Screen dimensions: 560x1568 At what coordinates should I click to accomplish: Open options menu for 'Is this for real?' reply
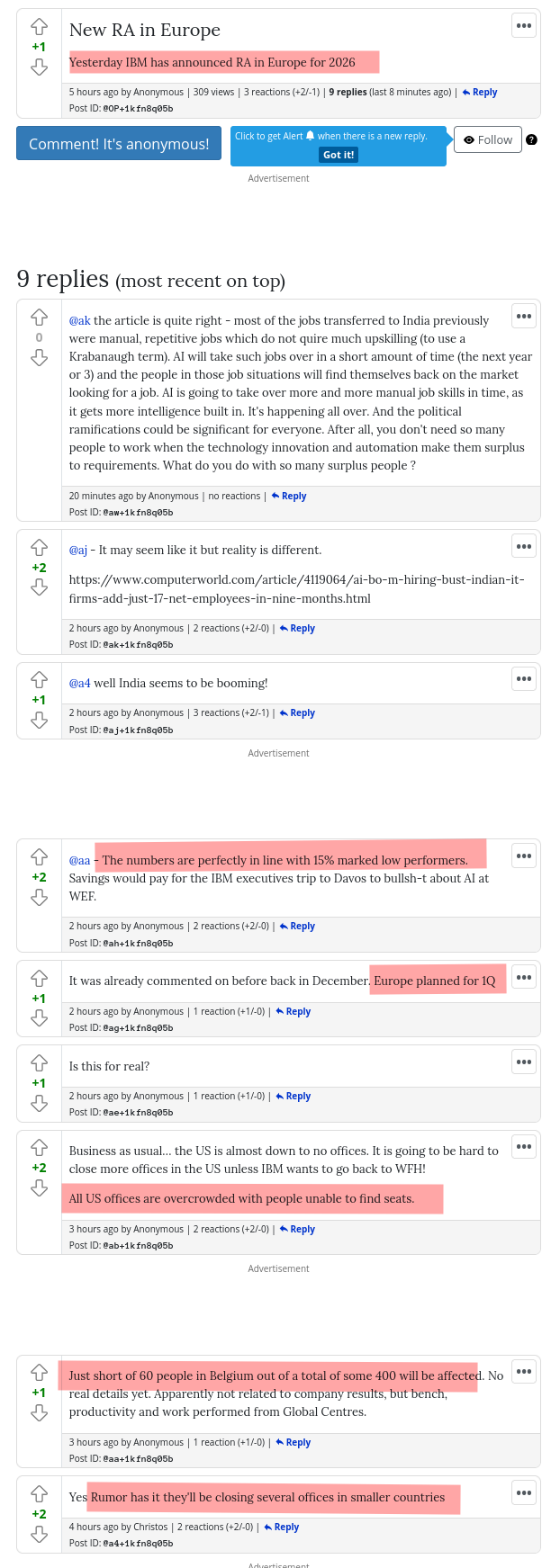point(524,1062)
